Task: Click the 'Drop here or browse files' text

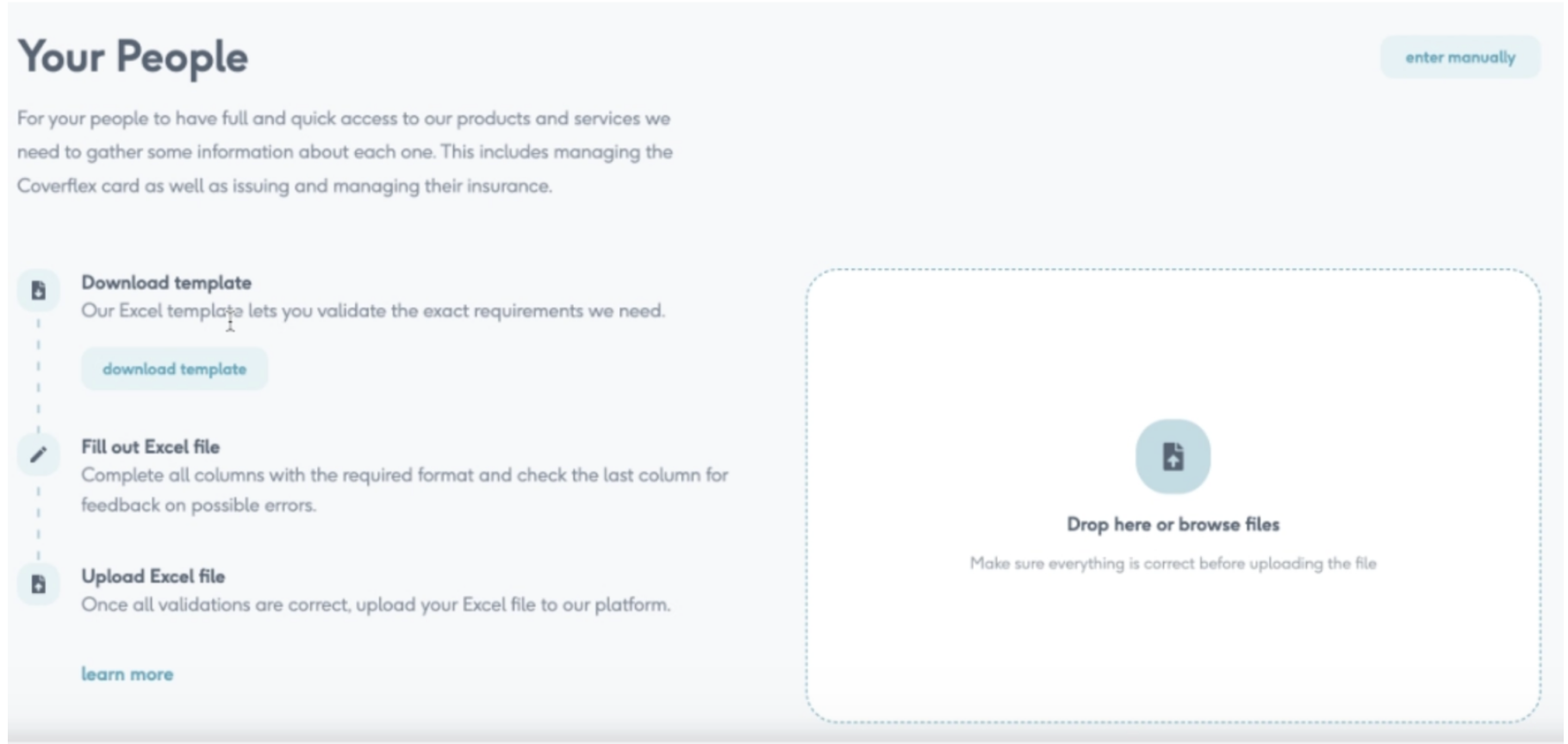Action: click(1173, 524)
